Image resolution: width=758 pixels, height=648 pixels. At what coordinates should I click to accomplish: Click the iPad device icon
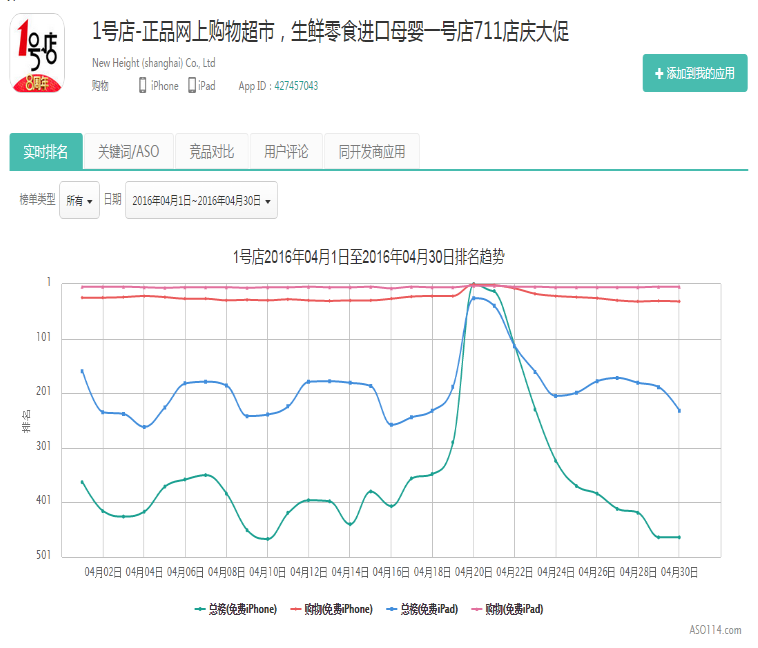pyautogui.click(x=192, y=85)
